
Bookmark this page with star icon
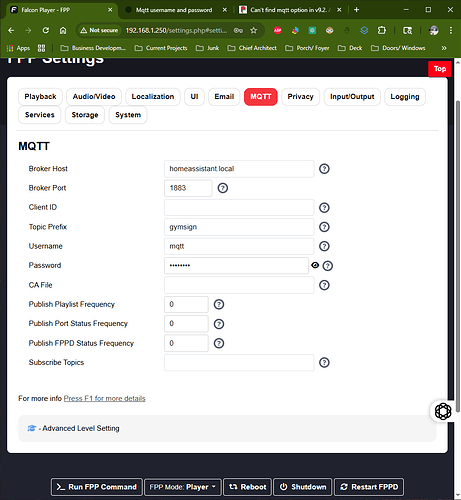pyautogui.click(x=254, y=30)
